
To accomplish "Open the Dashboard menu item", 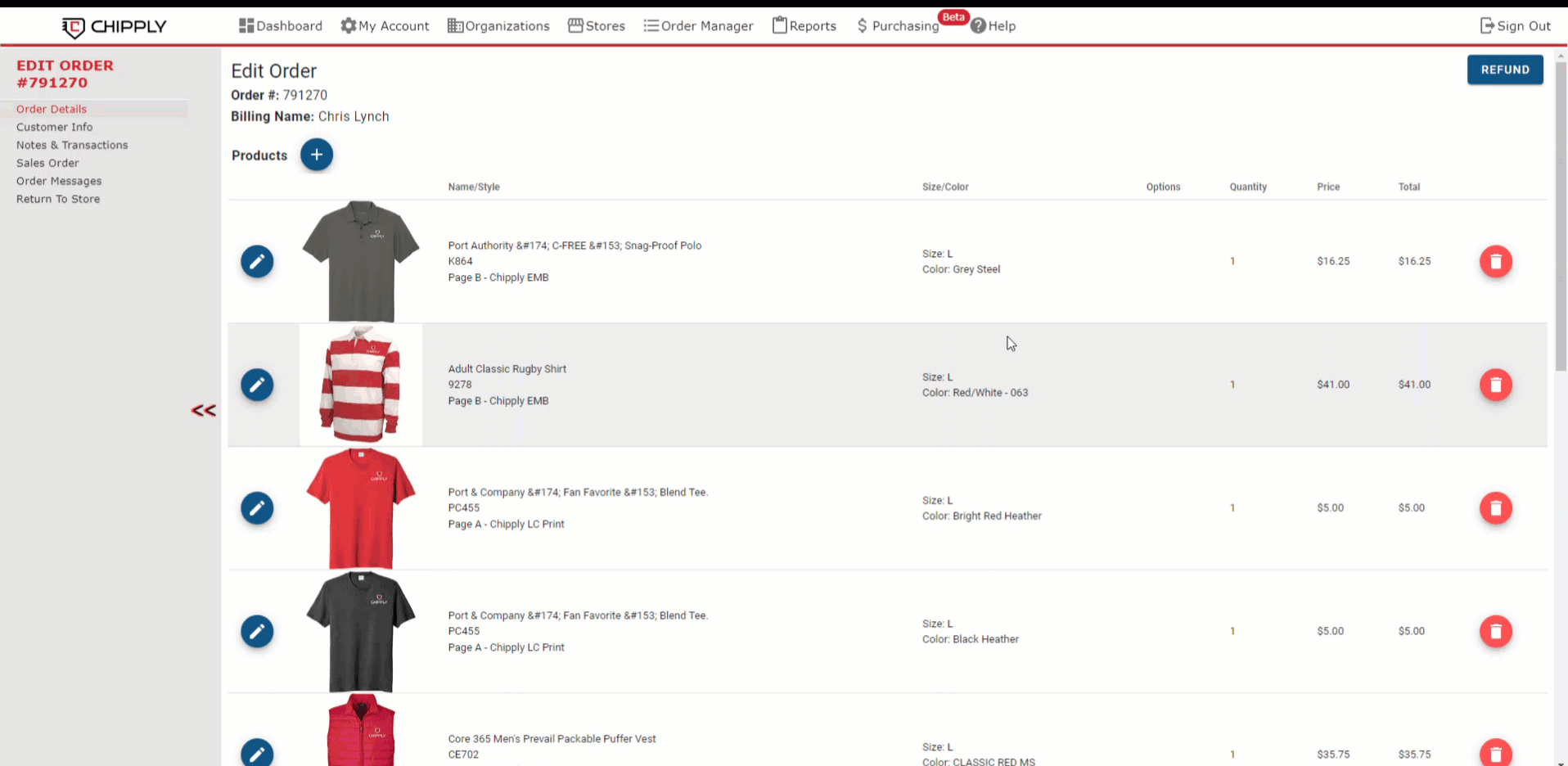I will point(281,26).
